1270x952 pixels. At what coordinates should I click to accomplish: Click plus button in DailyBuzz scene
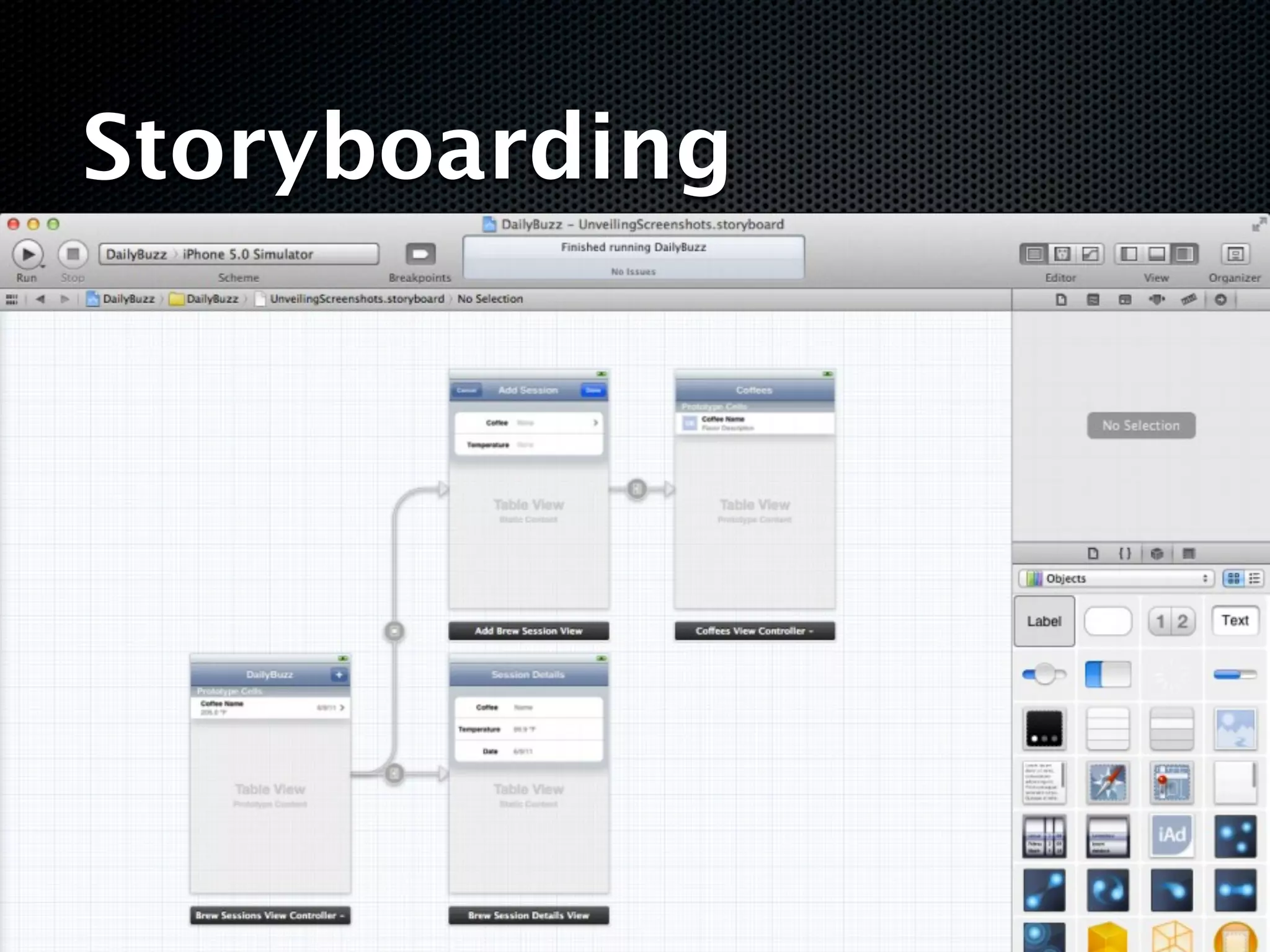click(339, 675)
